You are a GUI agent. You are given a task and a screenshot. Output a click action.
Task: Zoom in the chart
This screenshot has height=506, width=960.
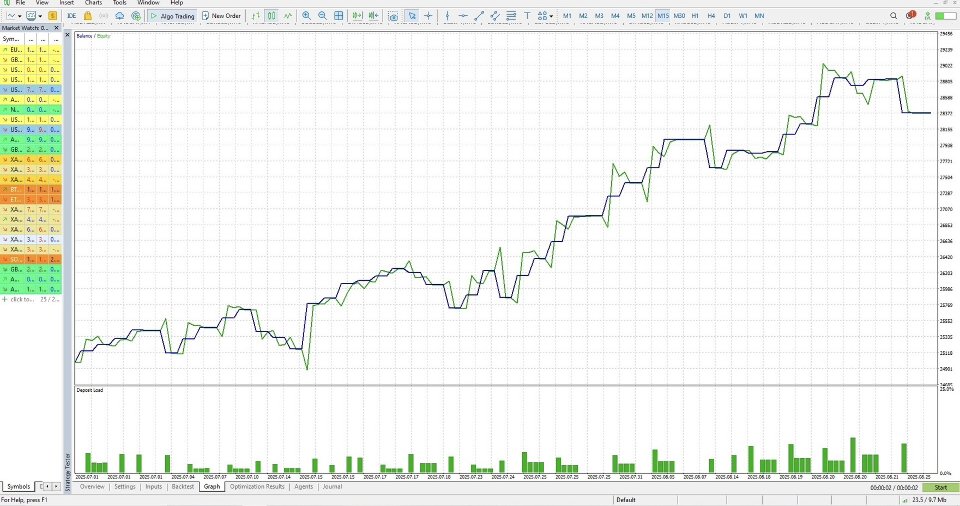coord(306,16)
